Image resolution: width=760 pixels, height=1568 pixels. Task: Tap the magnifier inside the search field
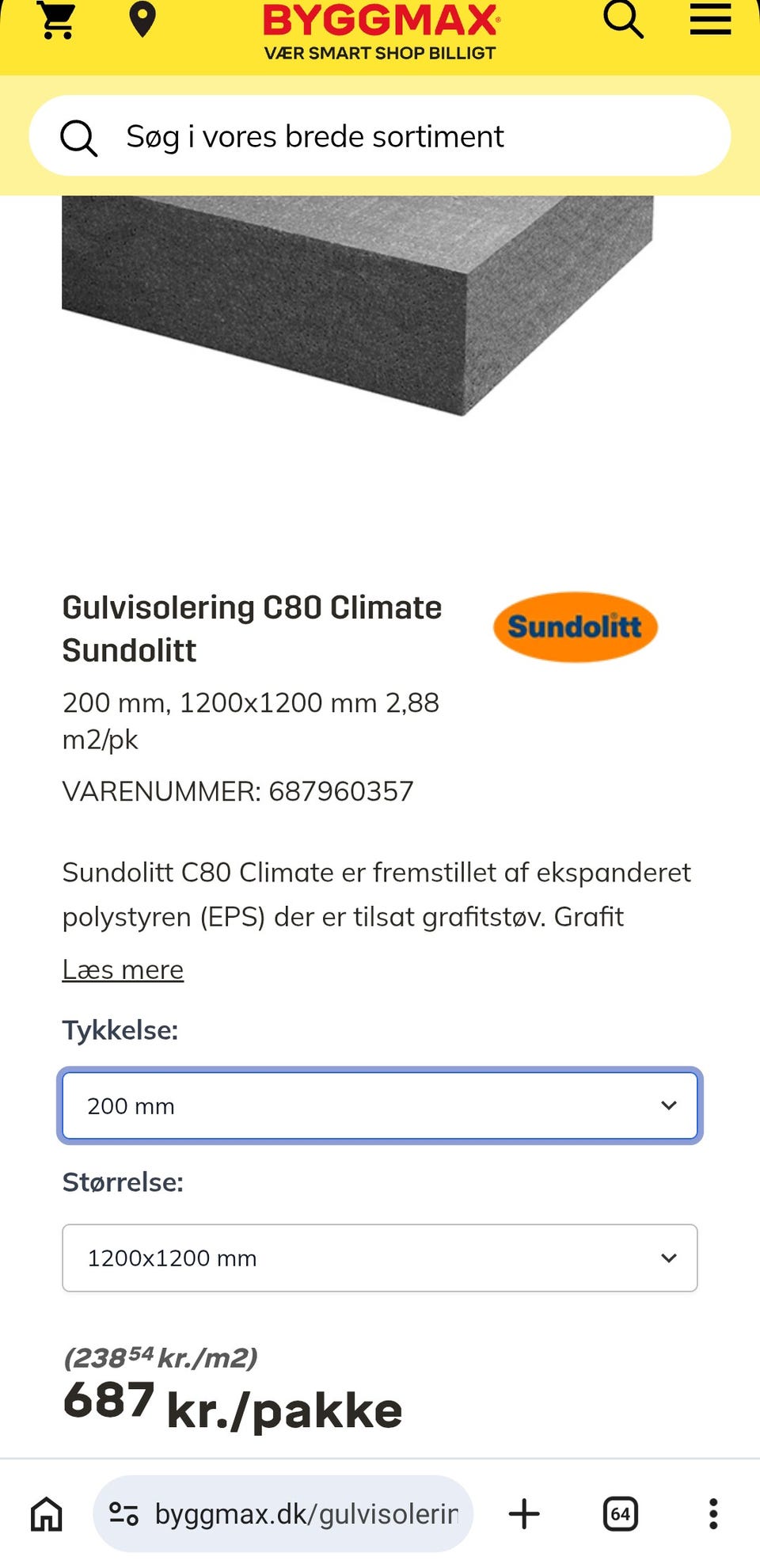point(79,138)
